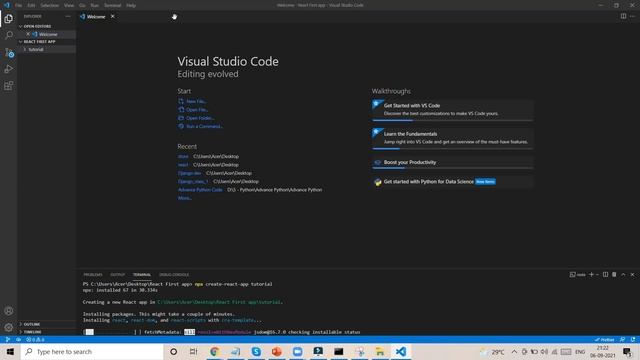
Task: Open Learn the Fundamentals walkthrough
Action: 452,138
